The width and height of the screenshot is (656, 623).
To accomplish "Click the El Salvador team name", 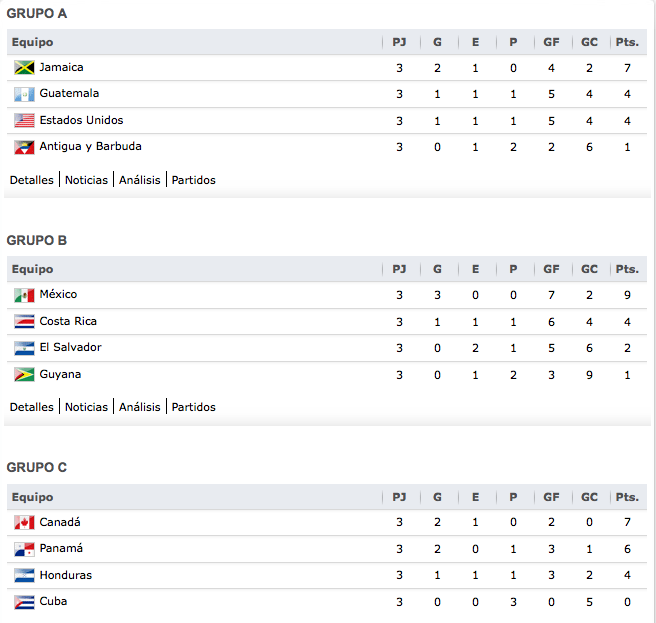I will coord(70,348).
